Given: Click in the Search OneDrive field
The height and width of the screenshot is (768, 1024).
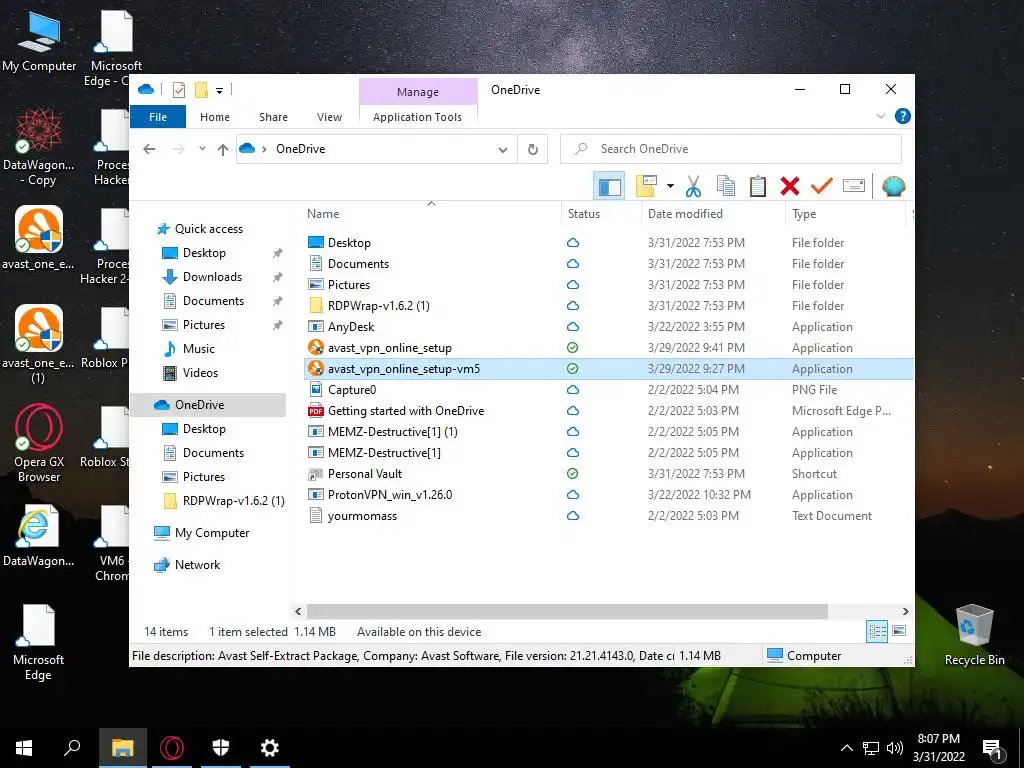Looking at the screenshot, I should [x=731, y=149].
